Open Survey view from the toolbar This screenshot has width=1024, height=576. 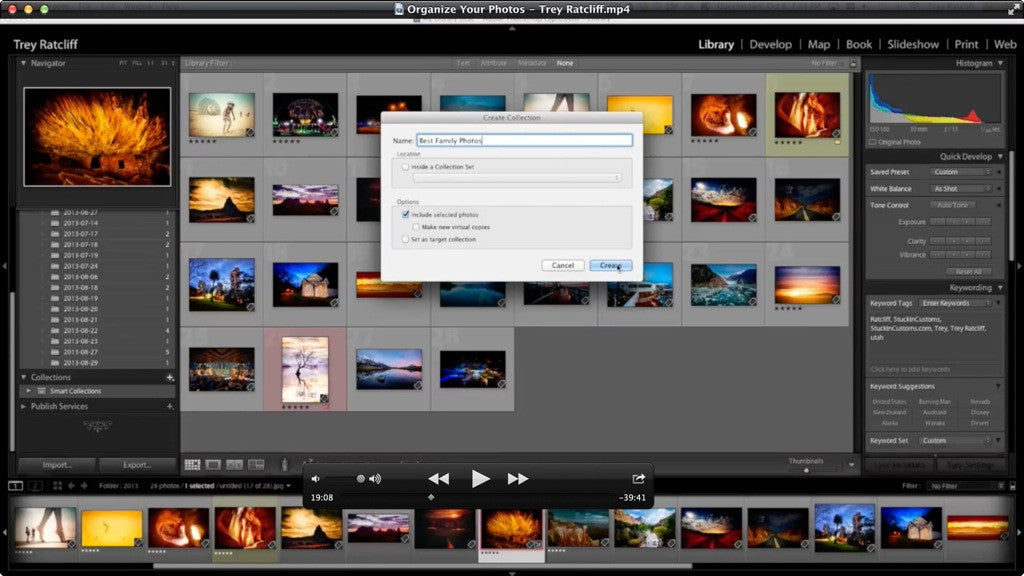pos(256,465)
